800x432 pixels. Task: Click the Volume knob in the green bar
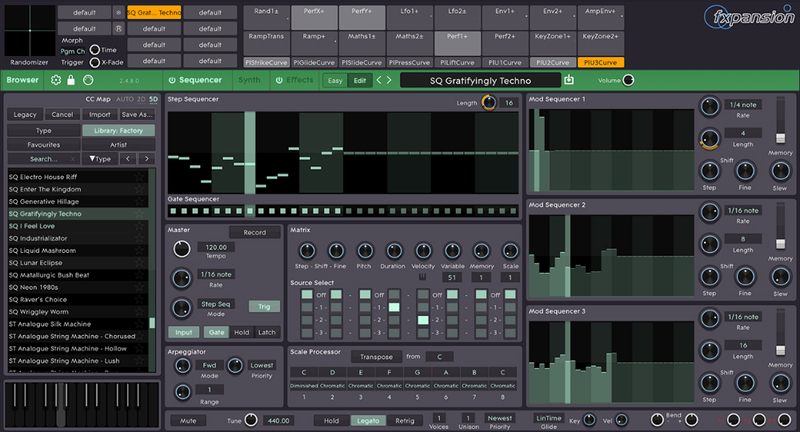click(629, 80)
